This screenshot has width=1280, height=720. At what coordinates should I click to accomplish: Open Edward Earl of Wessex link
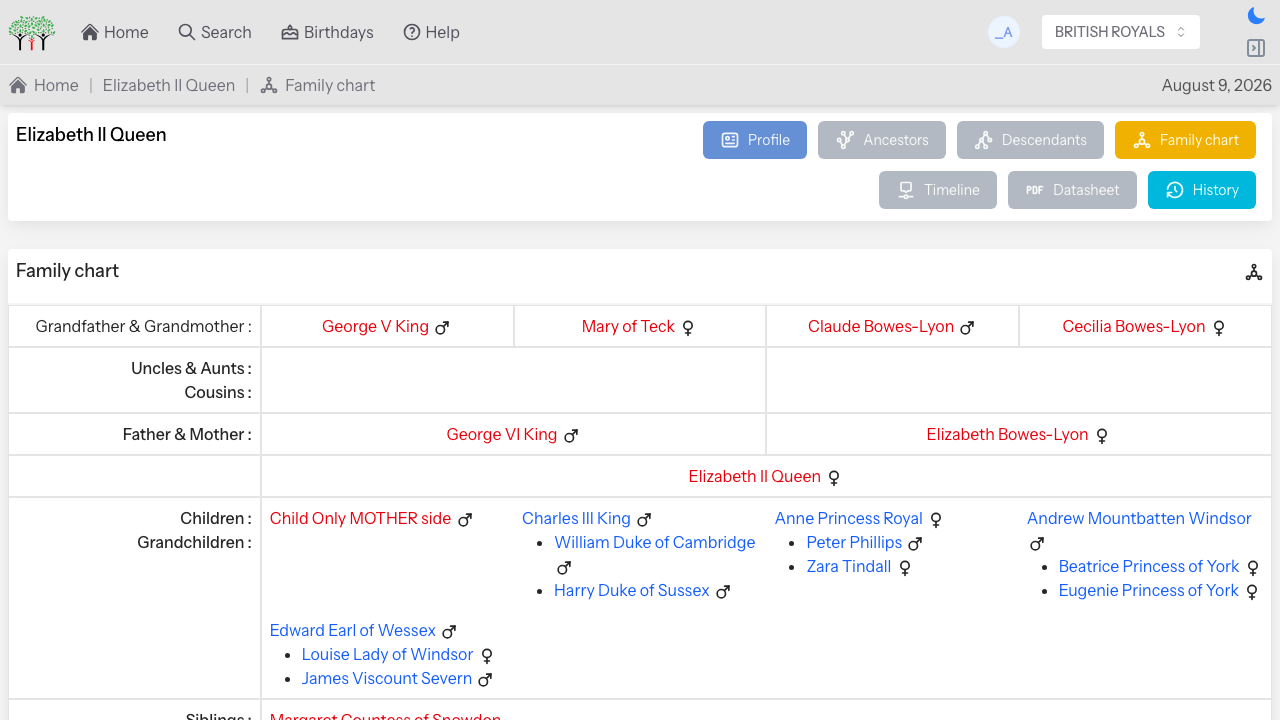[353, 630]
